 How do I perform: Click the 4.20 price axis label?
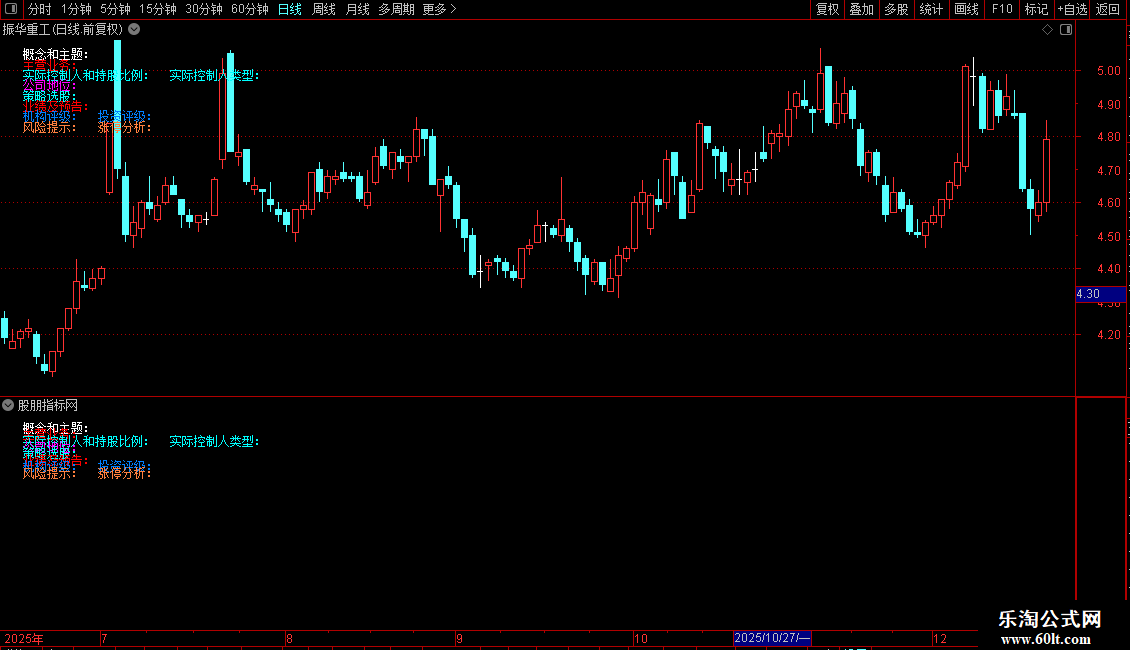(1108, 334)
